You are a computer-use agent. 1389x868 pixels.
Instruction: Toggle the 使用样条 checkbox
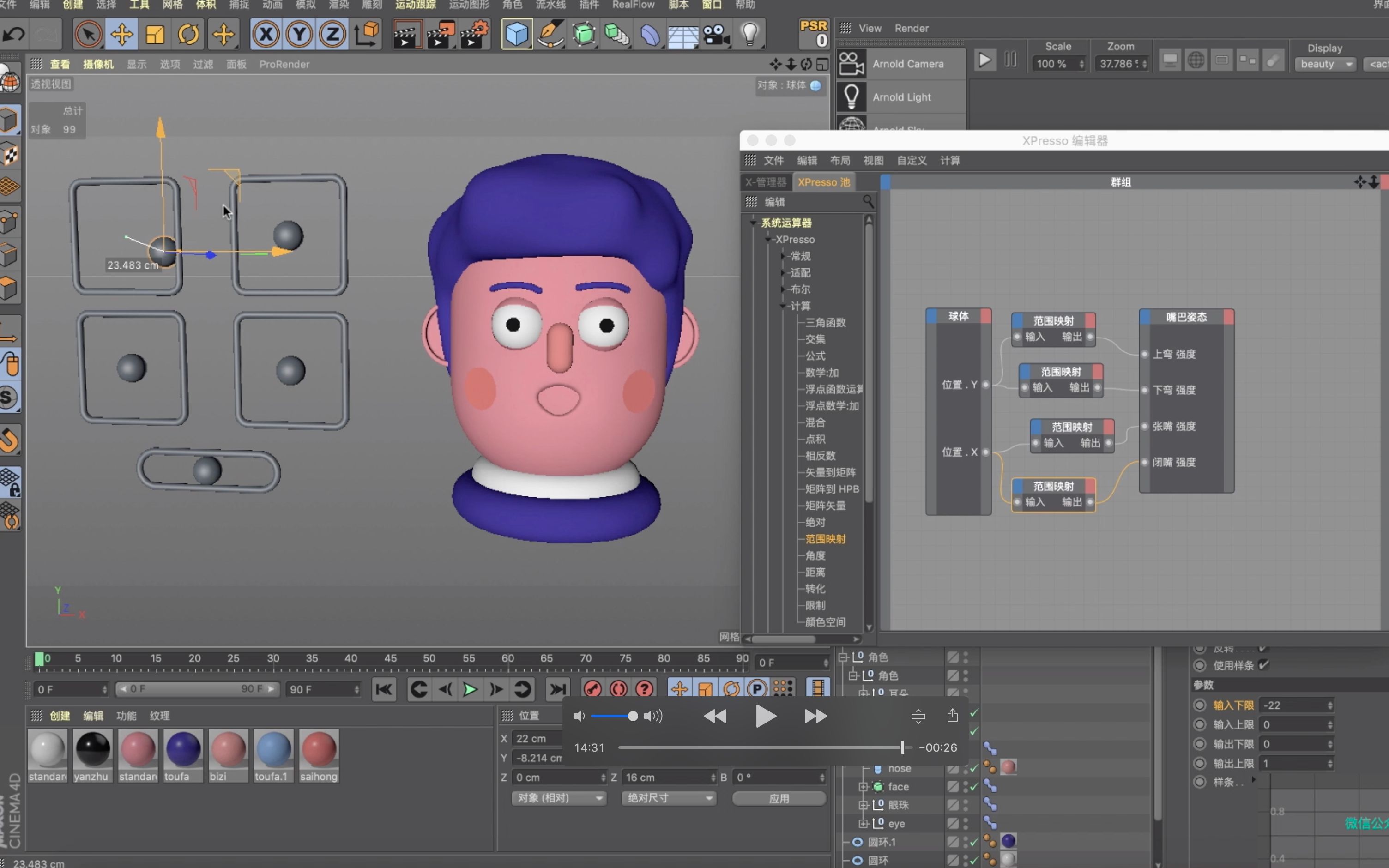point(1265,665)
